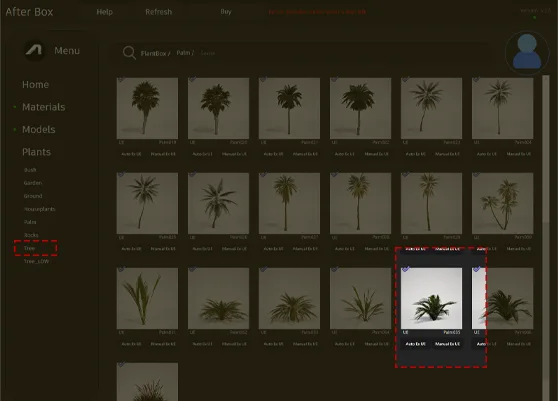
Task: Click Buy in the top bar
Action: click(226, 11)
